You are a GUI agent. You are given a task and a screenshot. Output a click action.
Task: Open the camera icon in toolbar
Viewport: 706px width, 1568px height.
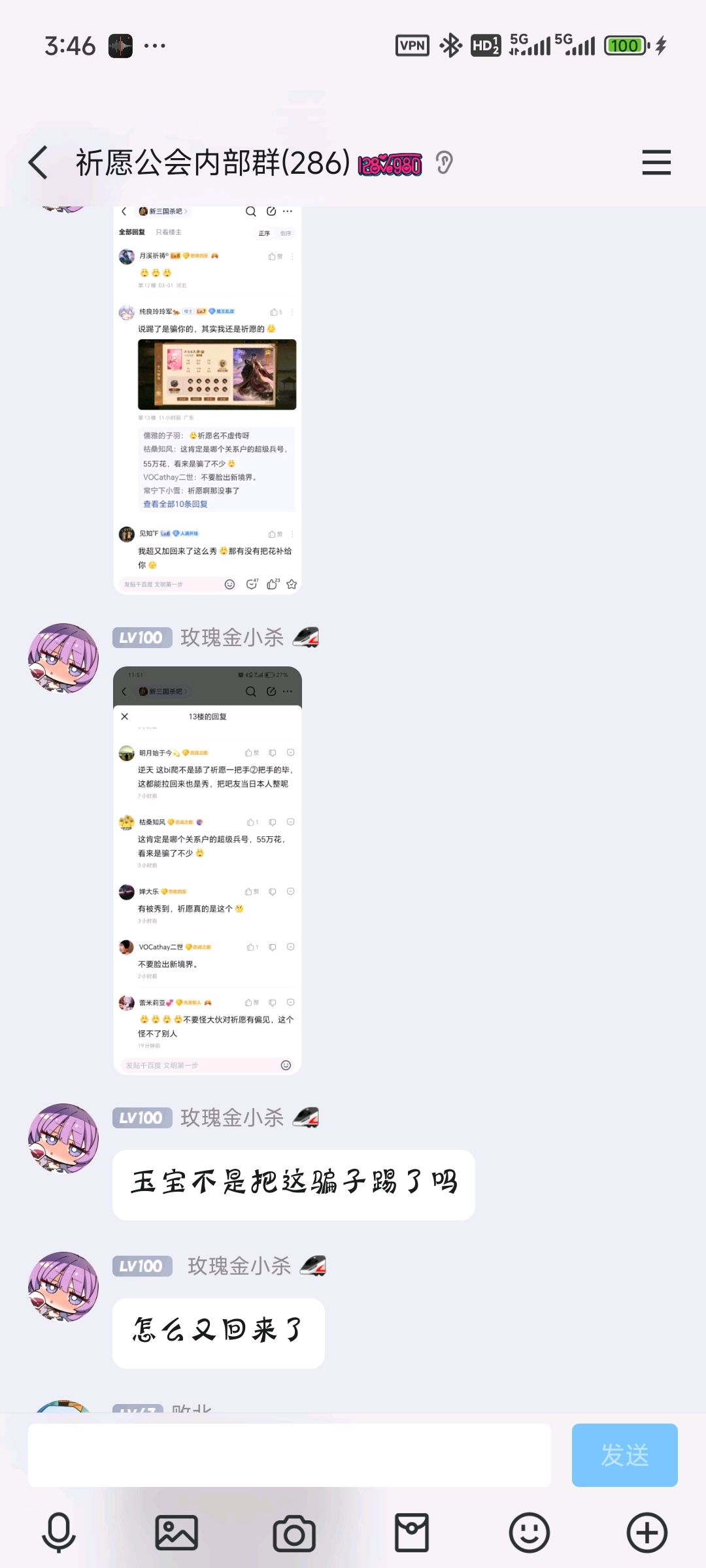point(294,1533)
